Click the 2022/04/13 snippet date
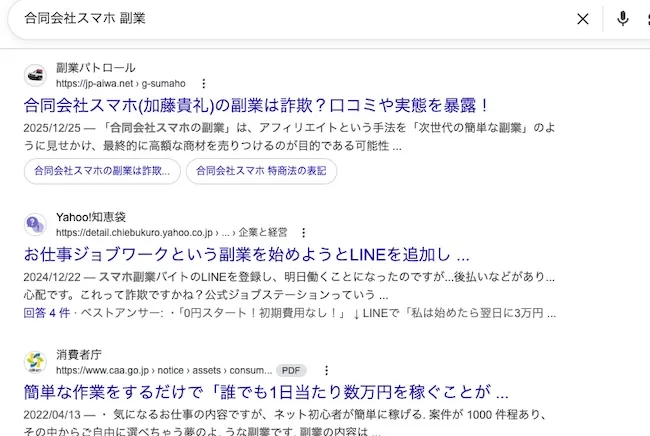650x436 pixels. tap(52, 415)
